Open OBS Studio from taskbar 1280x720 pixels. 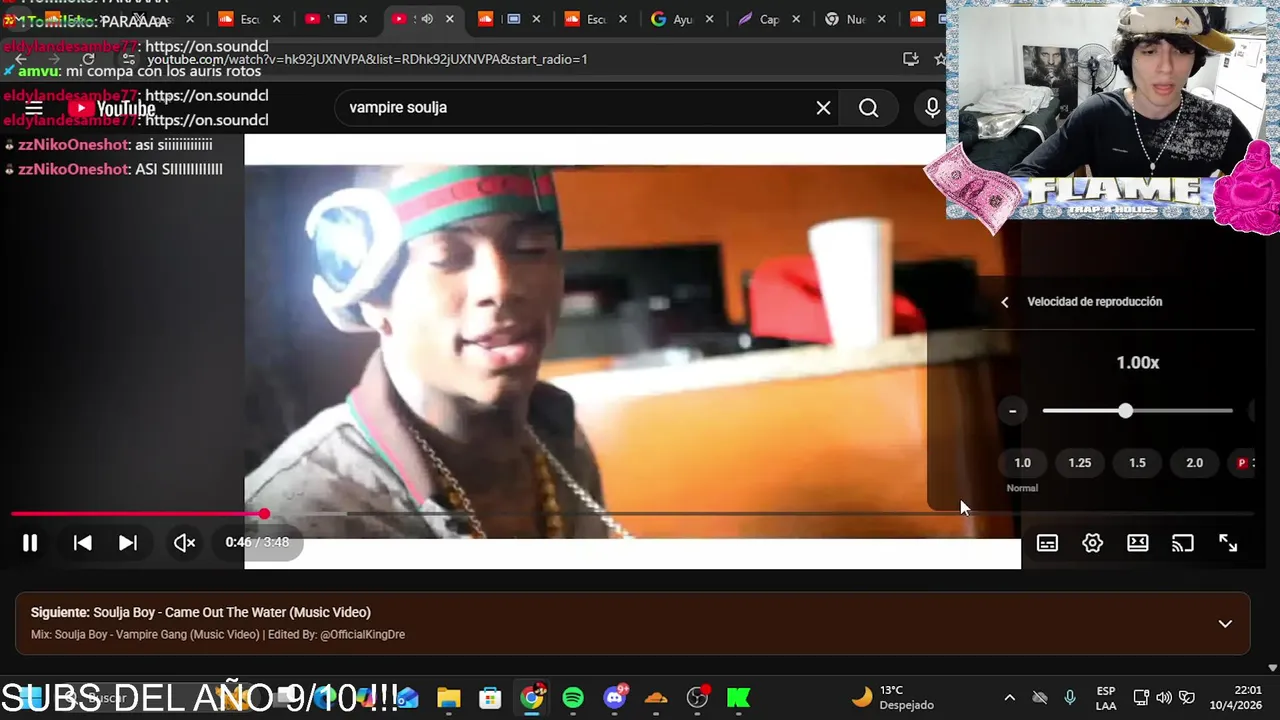pyautogui.click(x=697, y=698)
